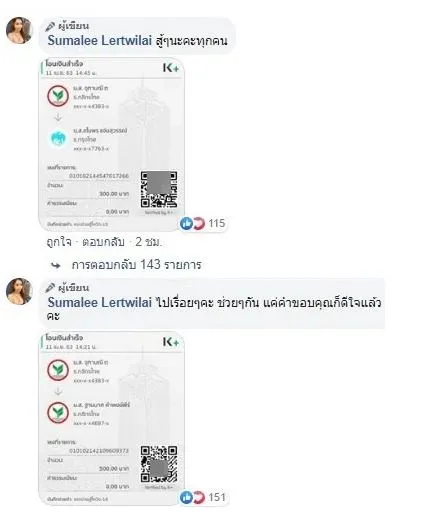
Task: Expand the 143 replies thread
Action: 136,265
